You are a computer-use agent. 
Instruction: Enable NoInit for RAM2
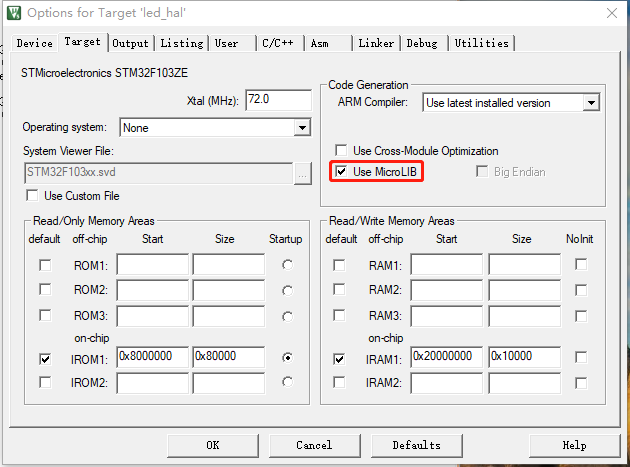(x=581, y=290)
